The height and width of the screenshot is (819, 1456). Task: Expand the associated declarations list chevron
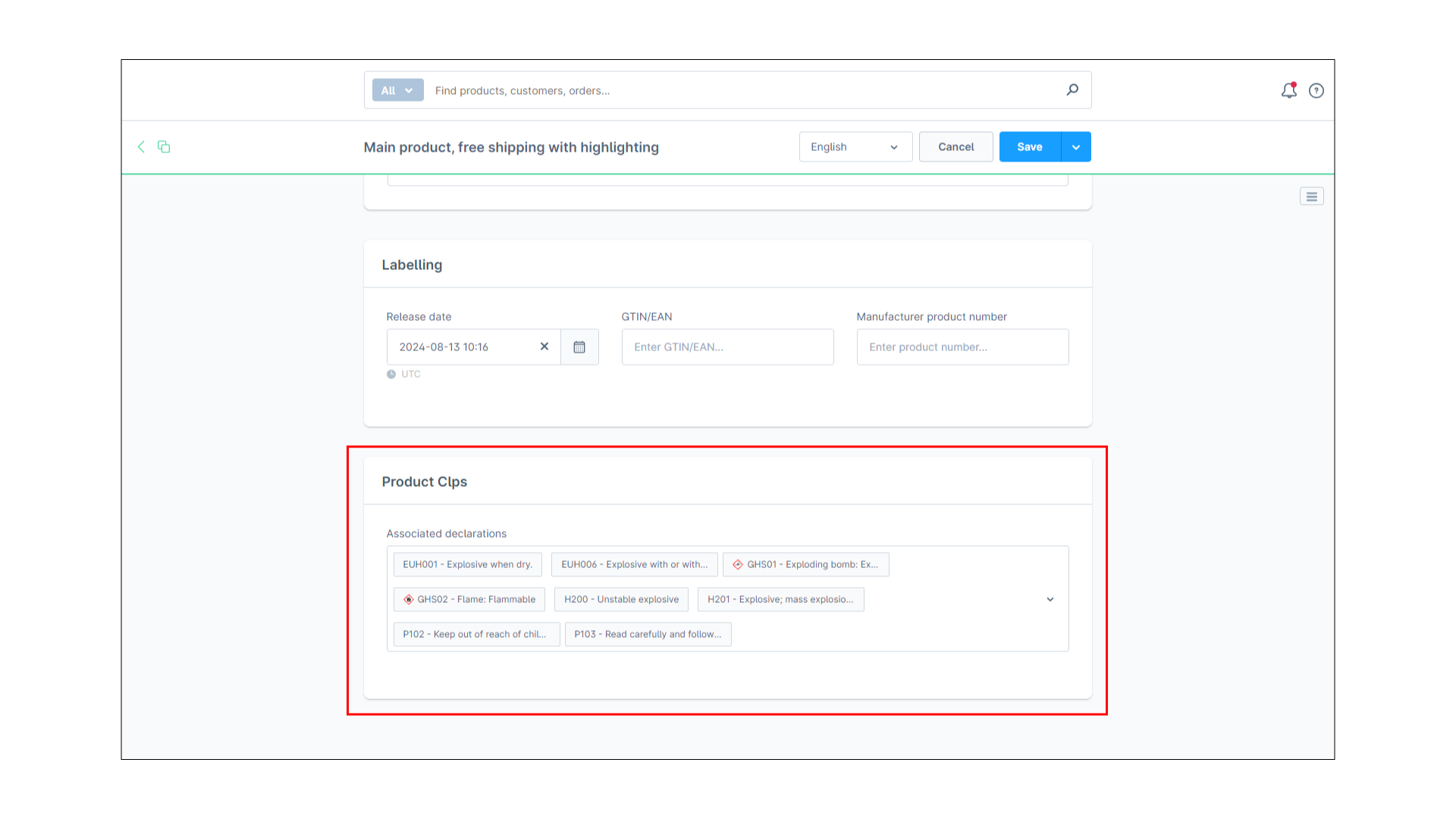(x=1050, y=599)
